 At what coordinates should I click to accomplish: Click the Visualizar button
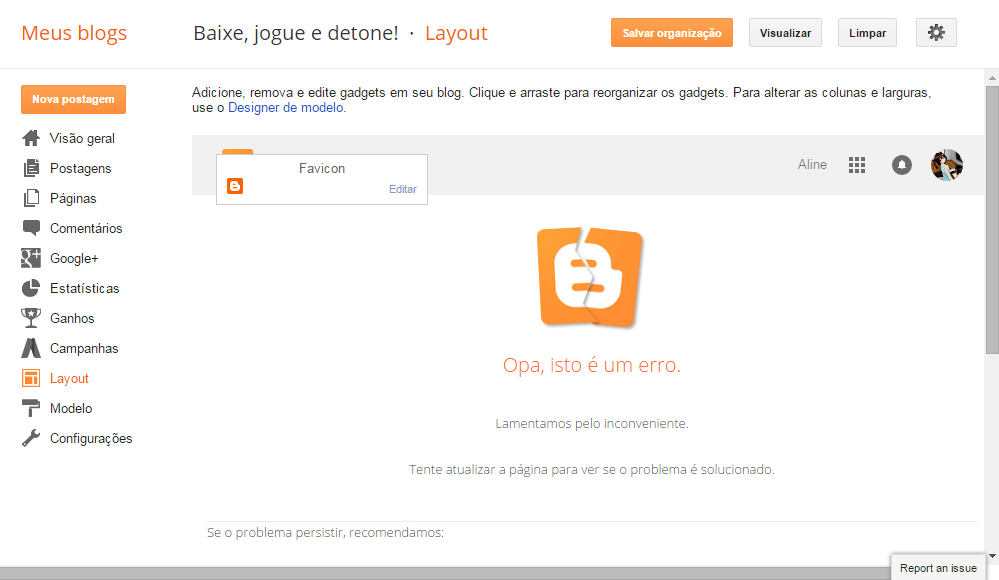[785, 33]
